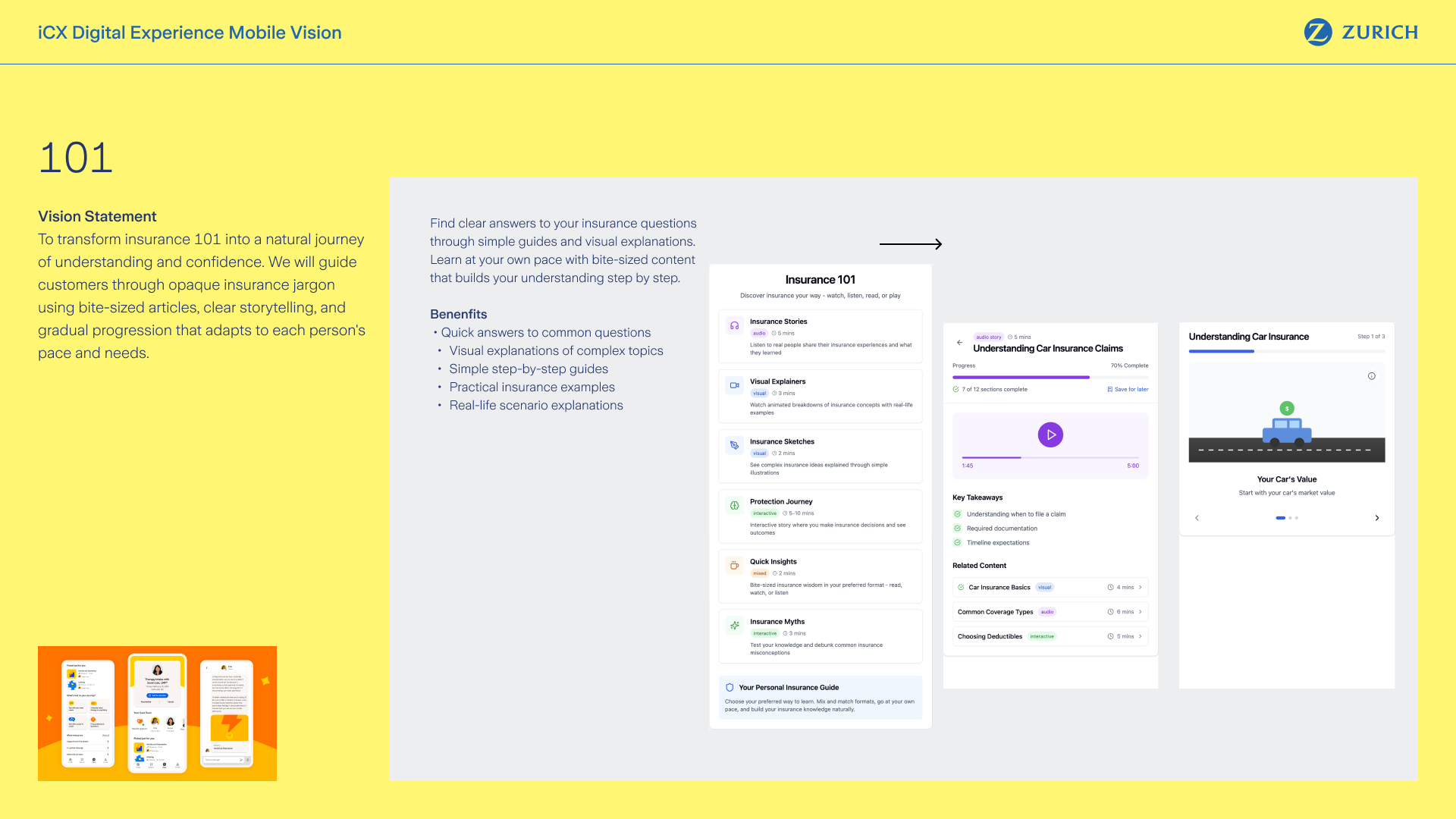Expand Car Insurance Basics chevron
Image resolution: width=1456 pixels, height=819 pixels.
tap(1140, 588)
